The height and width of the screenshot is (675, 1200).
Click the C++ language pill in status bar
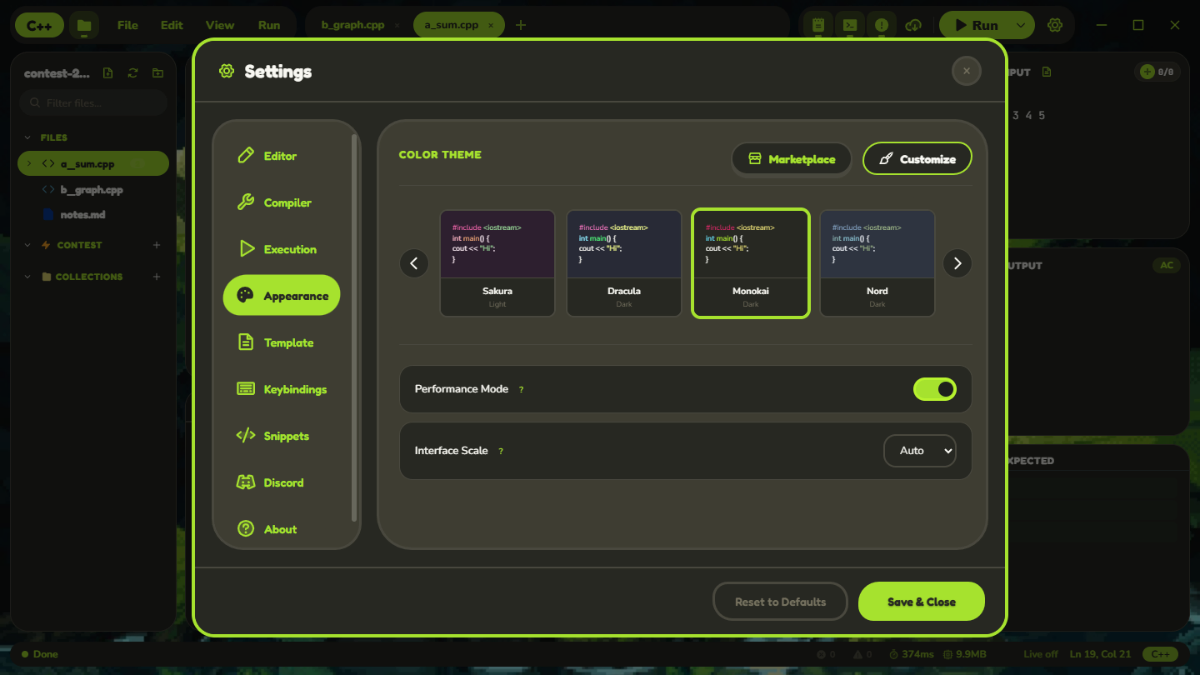click(1160, 654)
